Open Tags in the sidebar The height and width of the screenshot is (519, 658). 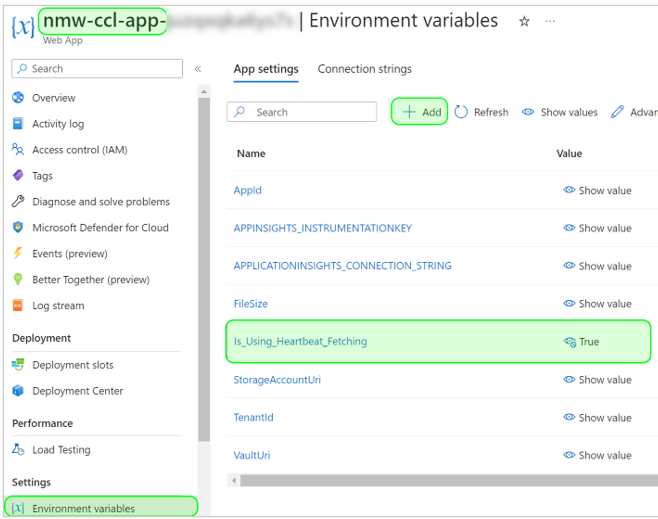click(x=42, y=176)
